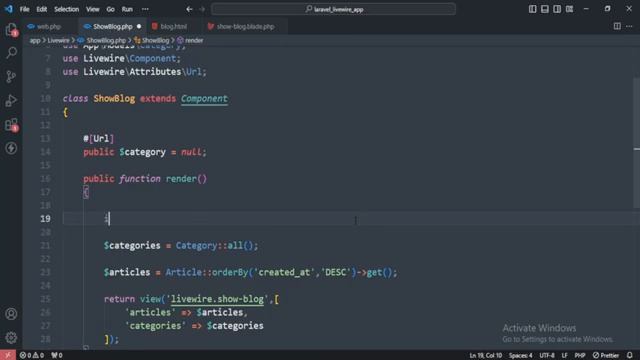The image size is (640, 360).
Task: Click Prettier status bar item
Action: (x=606, y=355)
